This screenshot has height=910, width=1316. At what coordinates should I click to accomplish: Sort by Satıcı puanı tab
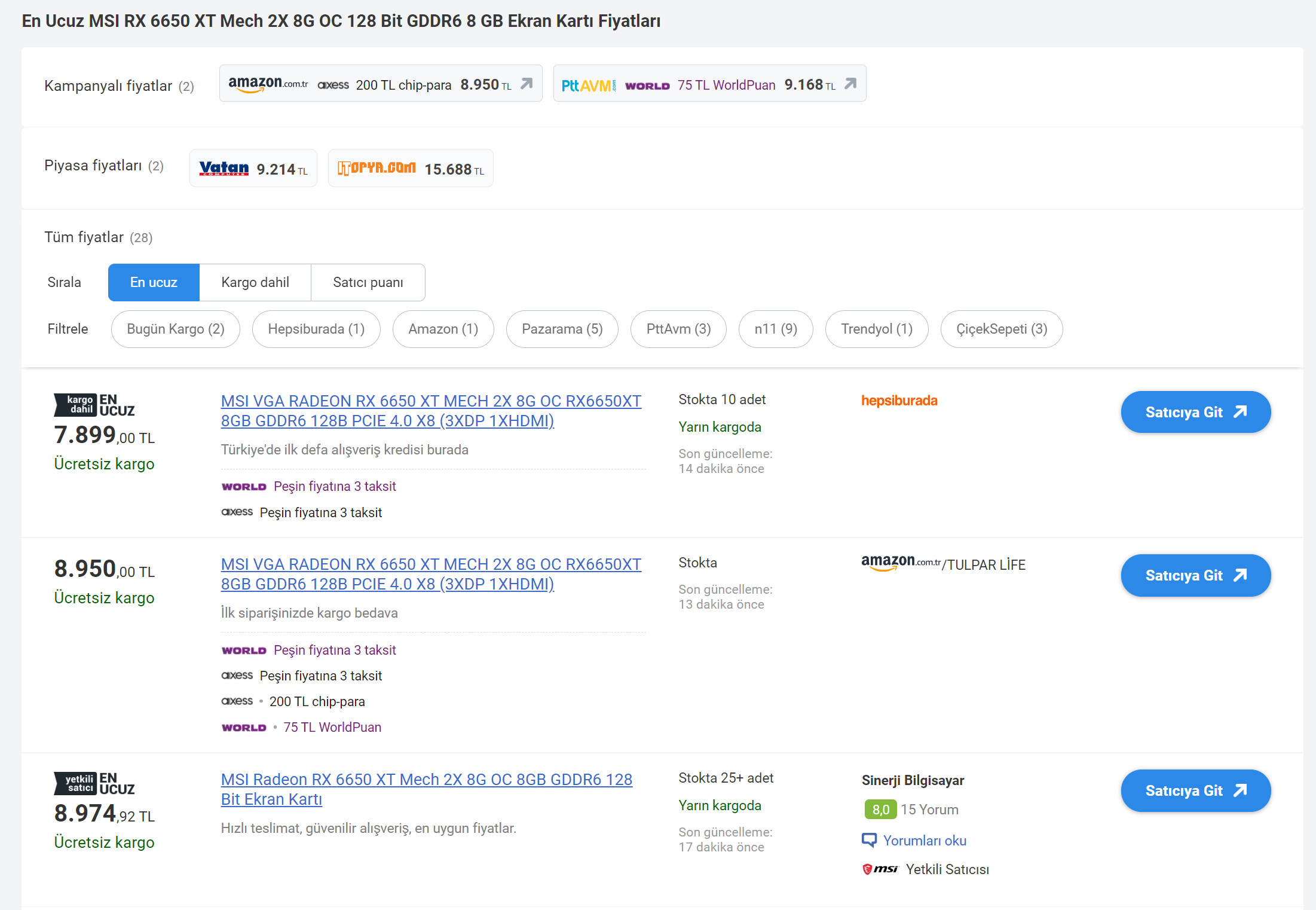click(368, 282)
